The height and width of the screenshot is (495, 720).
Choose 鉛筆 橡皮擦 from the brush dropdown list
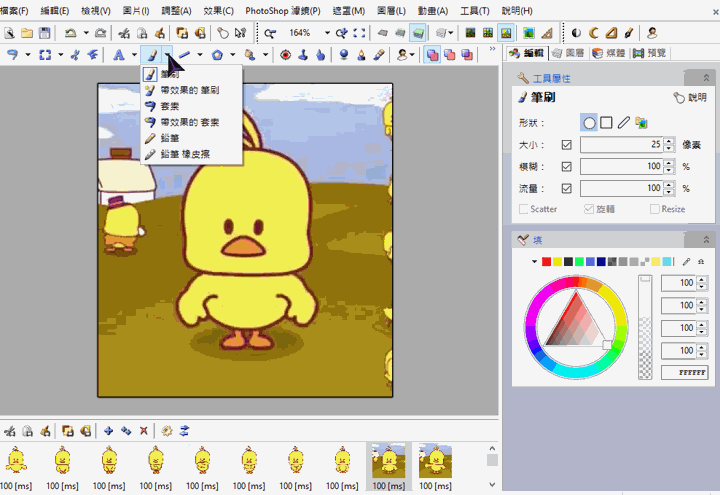(191, 154)
